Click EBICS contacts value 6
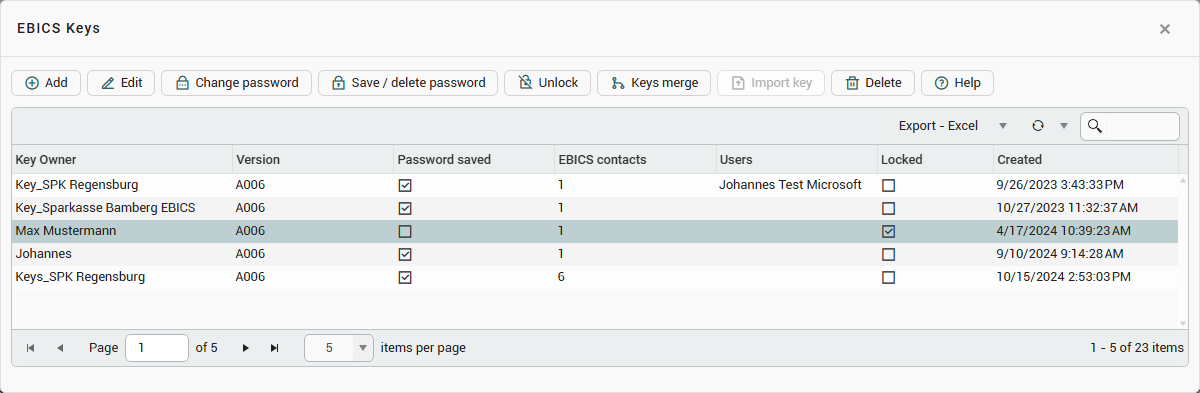 561,277
